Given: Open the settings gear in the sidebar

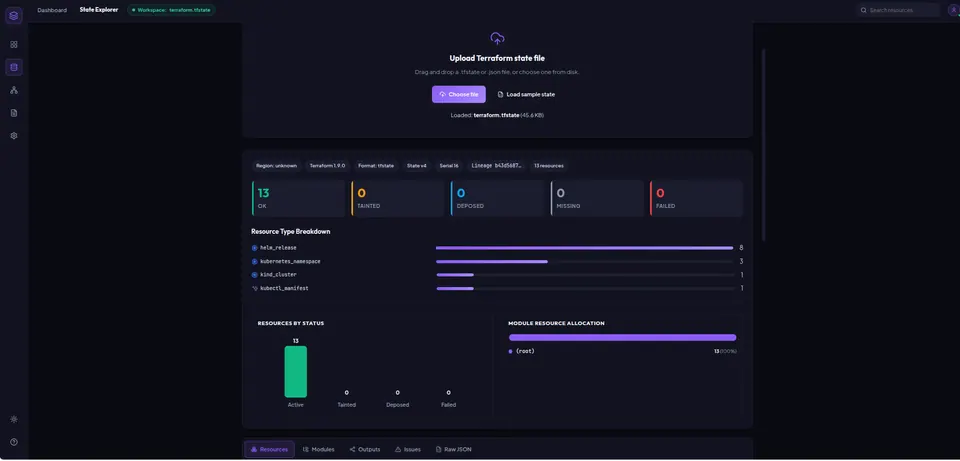Looking at the screenshot, I should 14,136.
